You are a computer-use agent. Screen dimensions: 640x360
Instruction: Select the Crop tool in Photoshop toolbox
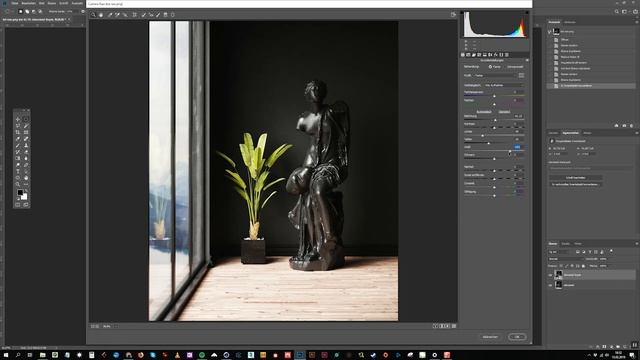point(18,132)
